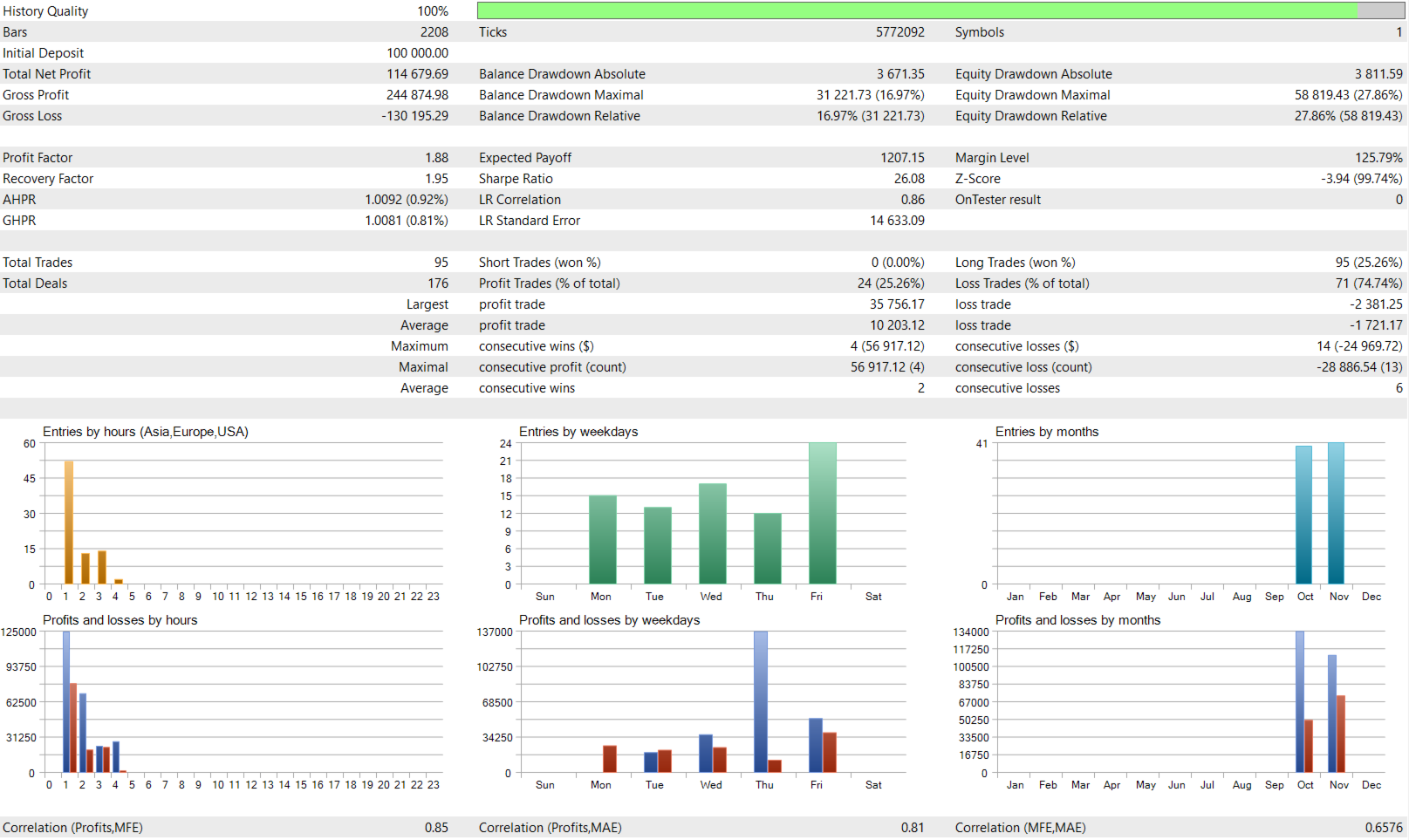Image resolution: width=1409 pixels, height=840 pixels.
Task: Click the Ticks value 5772092
Action: point(899,32)
